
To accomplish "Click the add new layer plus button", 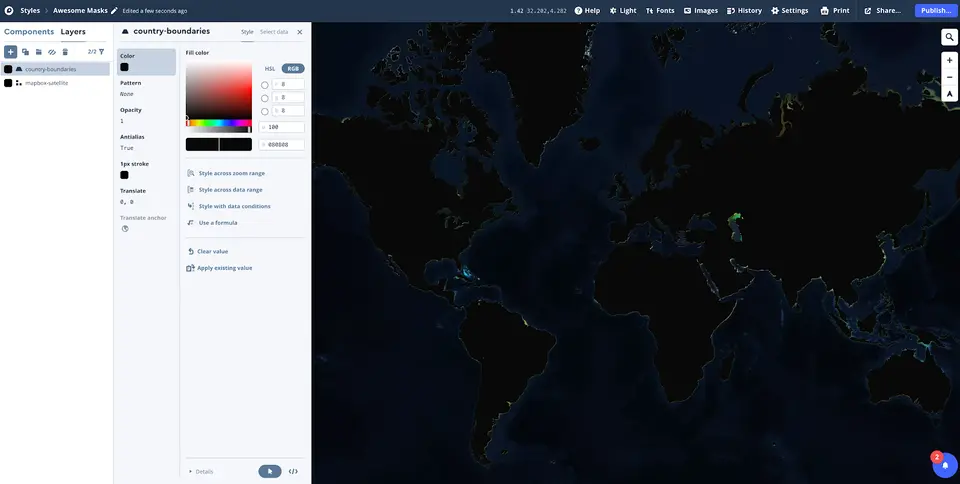I will click(11, 51).
